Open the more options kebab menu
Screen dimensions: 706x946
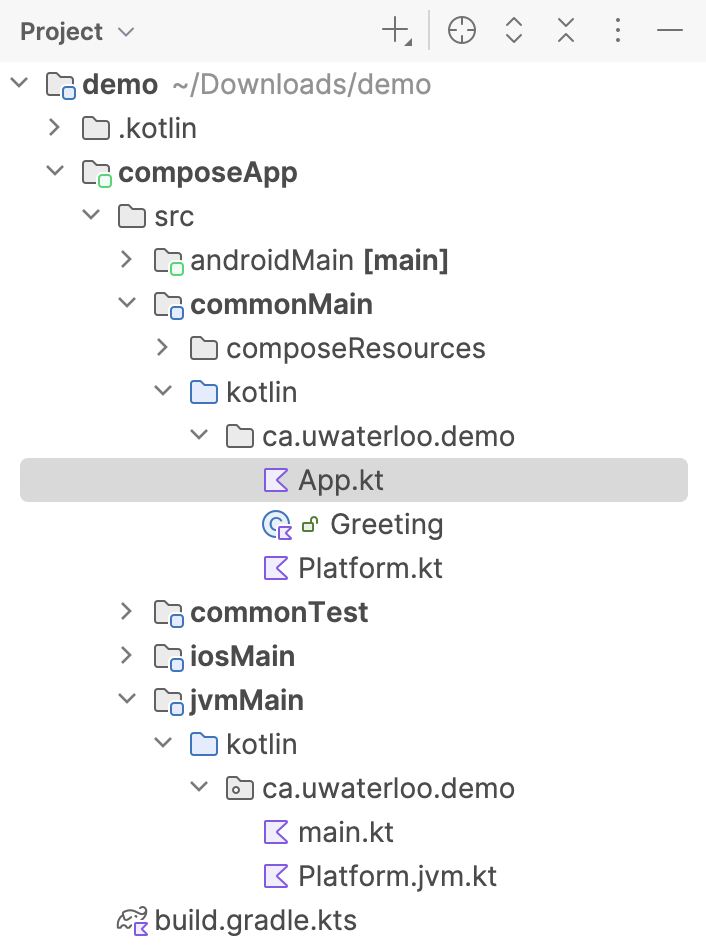click(617, 30)
